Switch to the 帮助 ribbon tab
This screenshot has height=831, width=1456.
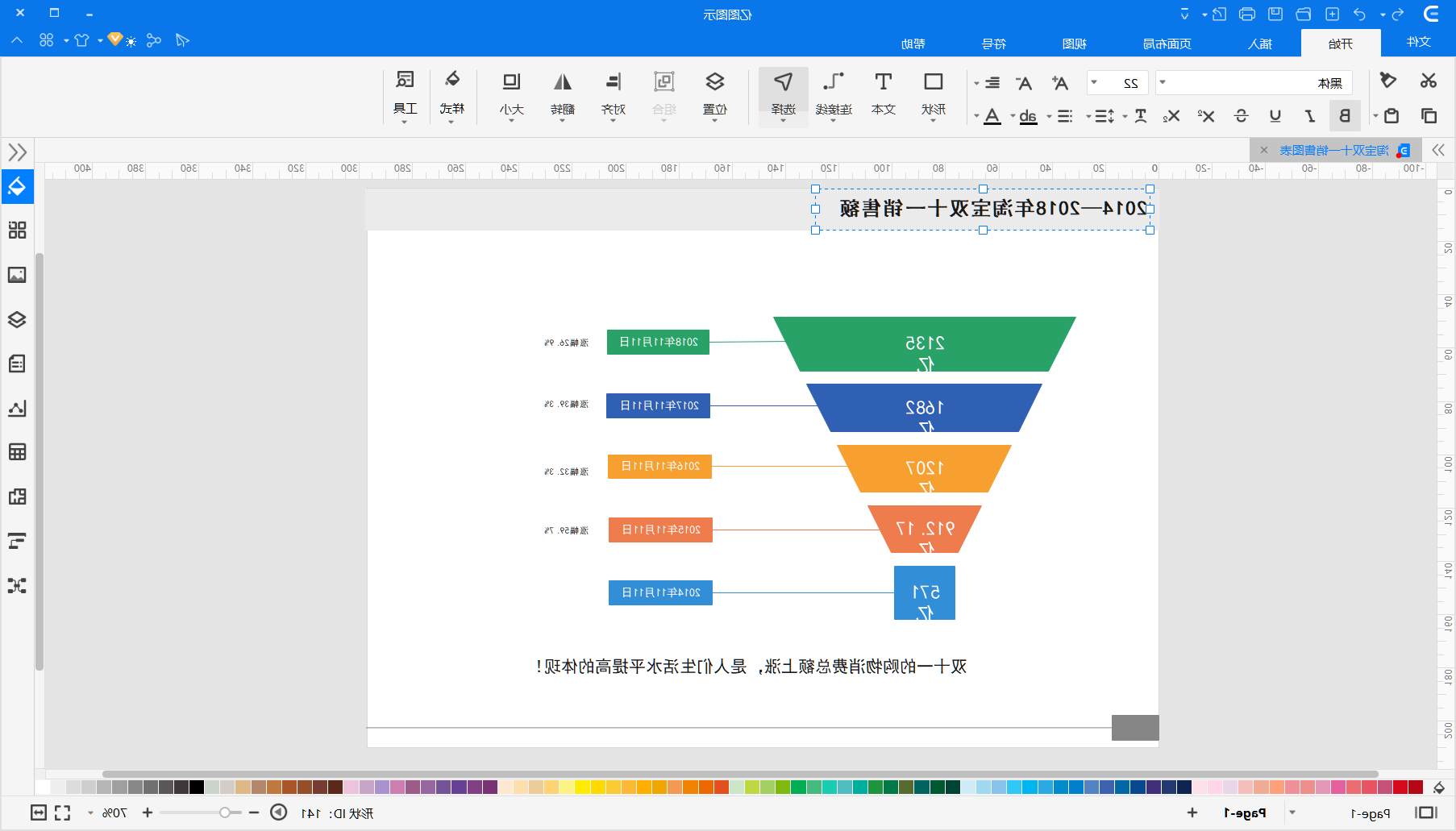pos(913,44)
